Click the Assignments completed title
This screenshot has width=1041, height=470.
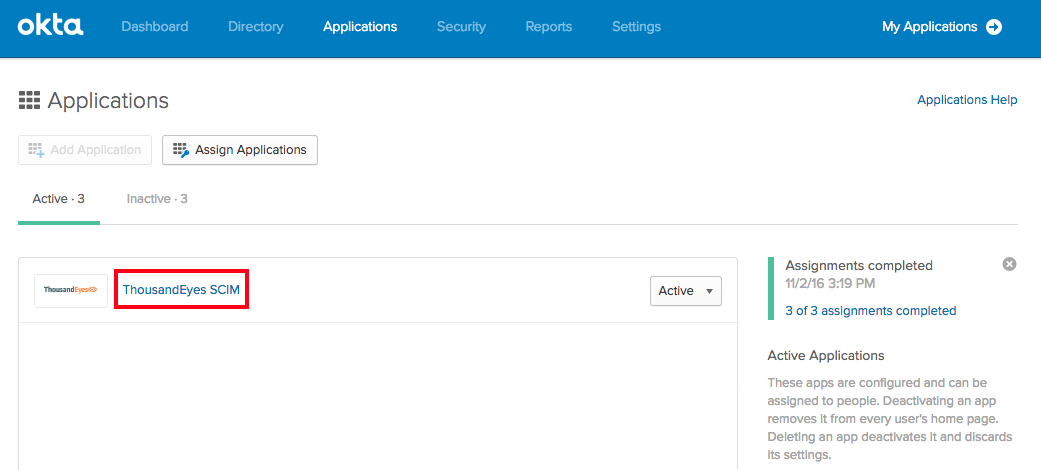click(x=859, y=266)
